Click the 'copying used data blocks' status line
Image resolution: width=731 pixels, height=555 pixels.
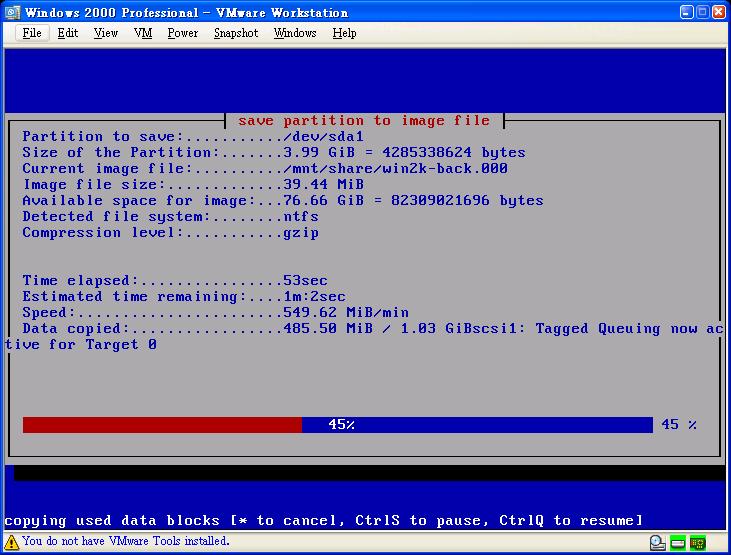point(324,520)
